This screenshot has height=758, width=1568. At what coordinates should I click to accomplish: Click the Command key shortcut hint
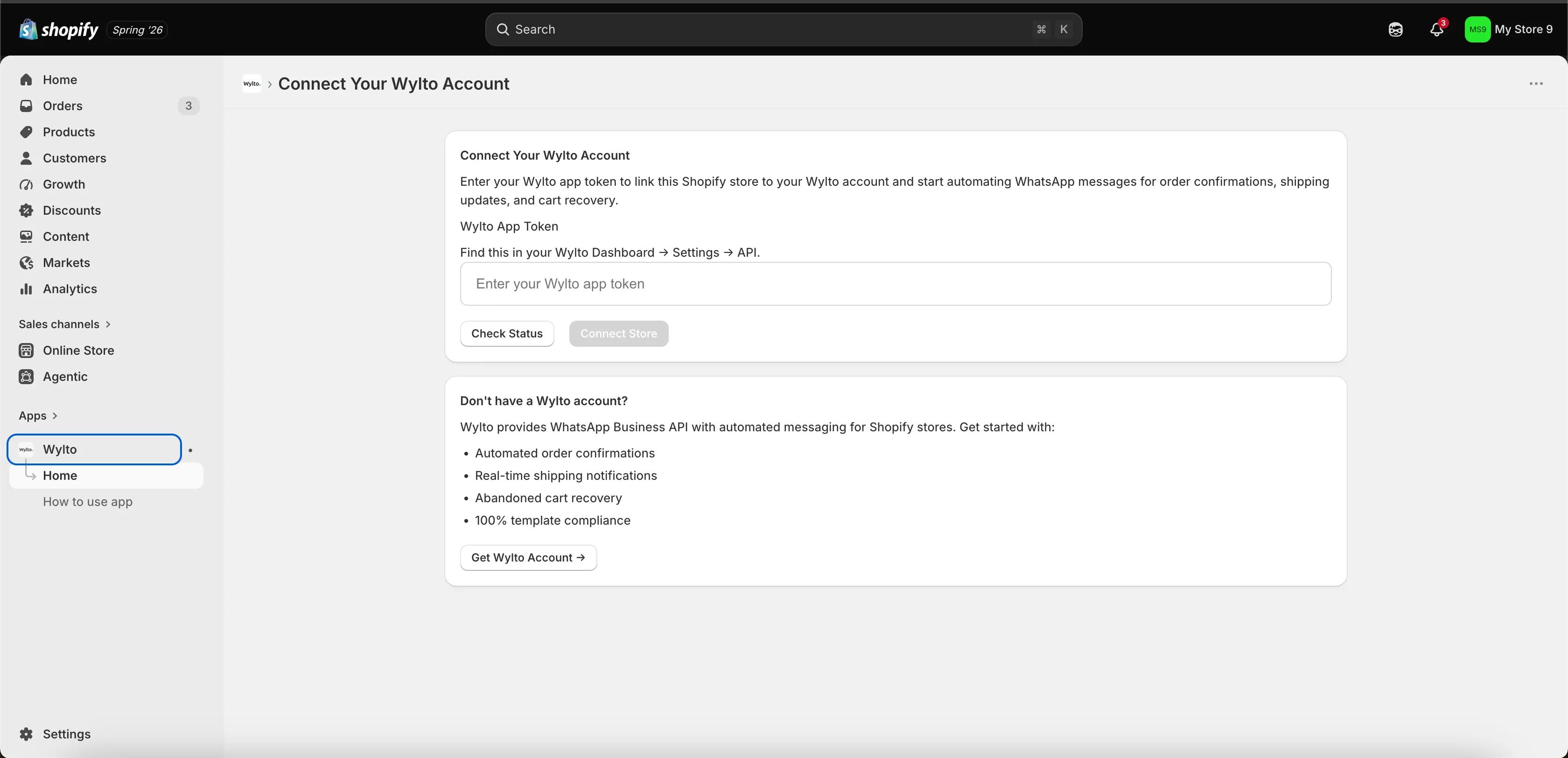1042,29
